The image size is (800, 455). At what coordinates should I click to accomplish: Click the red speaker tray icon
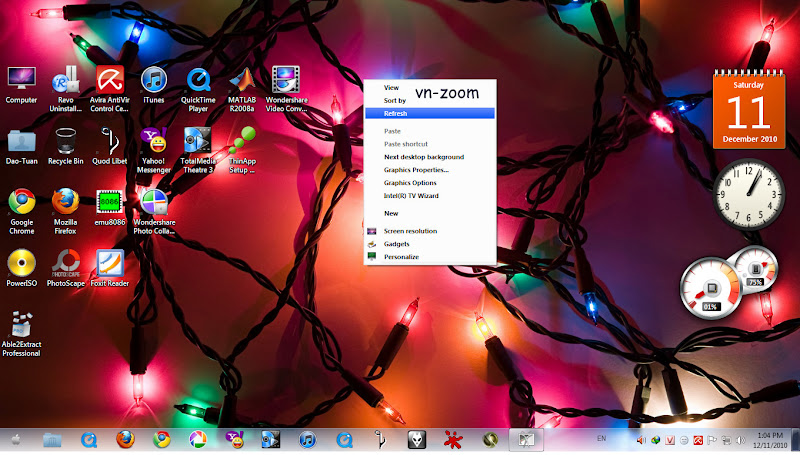[641, 440]
